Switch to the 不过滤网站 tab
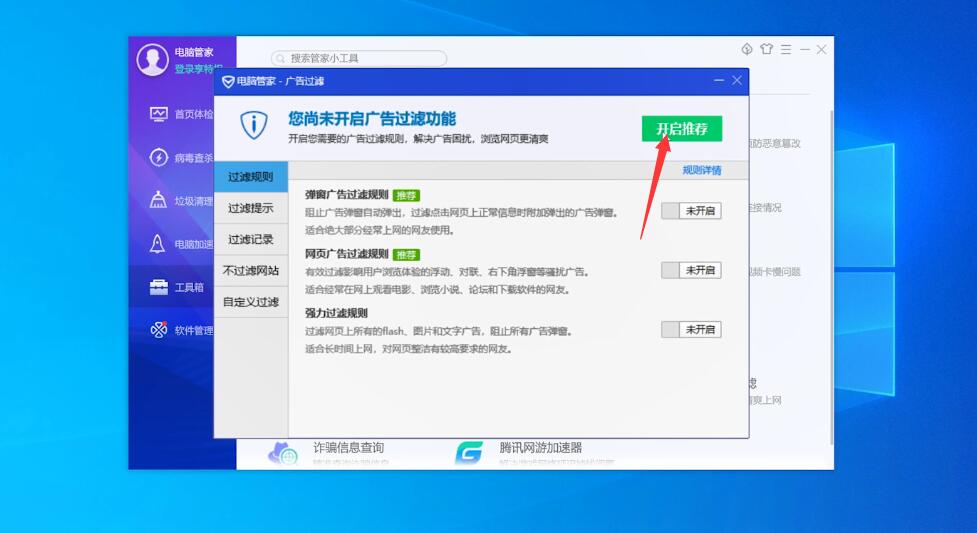977x533 pixels. tap(250, 271)
